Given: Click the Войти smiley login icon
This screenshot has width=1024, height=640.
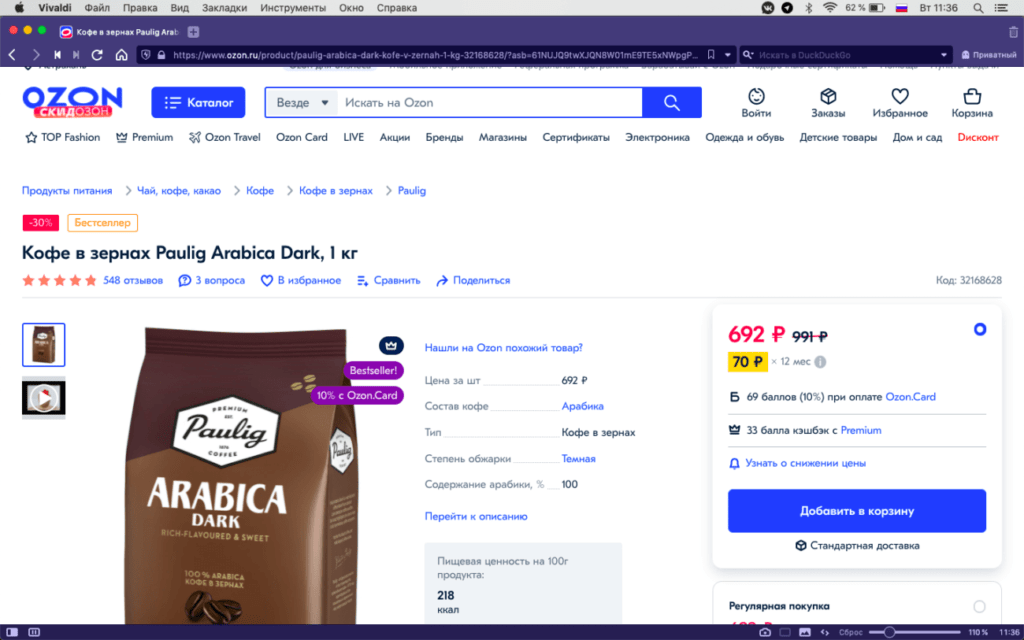Looking at the screenshot, I should click(x=756, y=97).
